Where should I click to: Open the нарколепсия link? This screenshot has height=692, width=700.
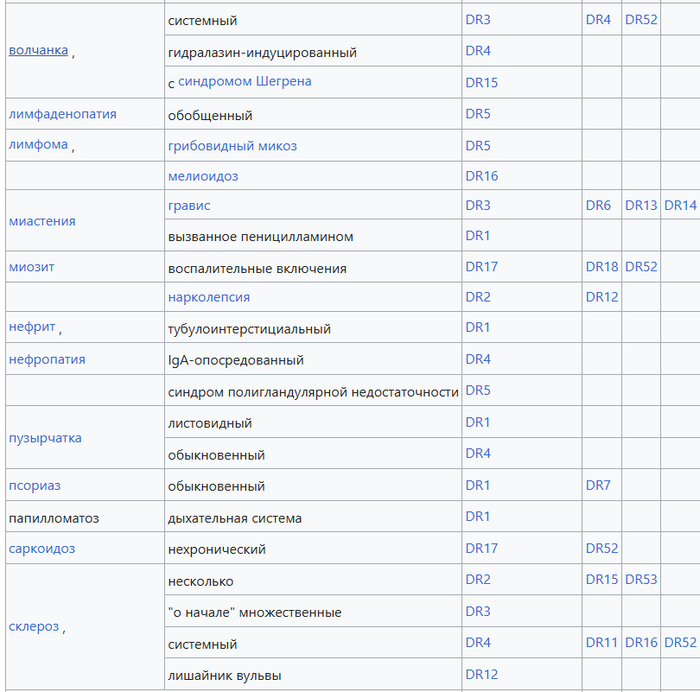pyautogui.click(x=209, y=297)
